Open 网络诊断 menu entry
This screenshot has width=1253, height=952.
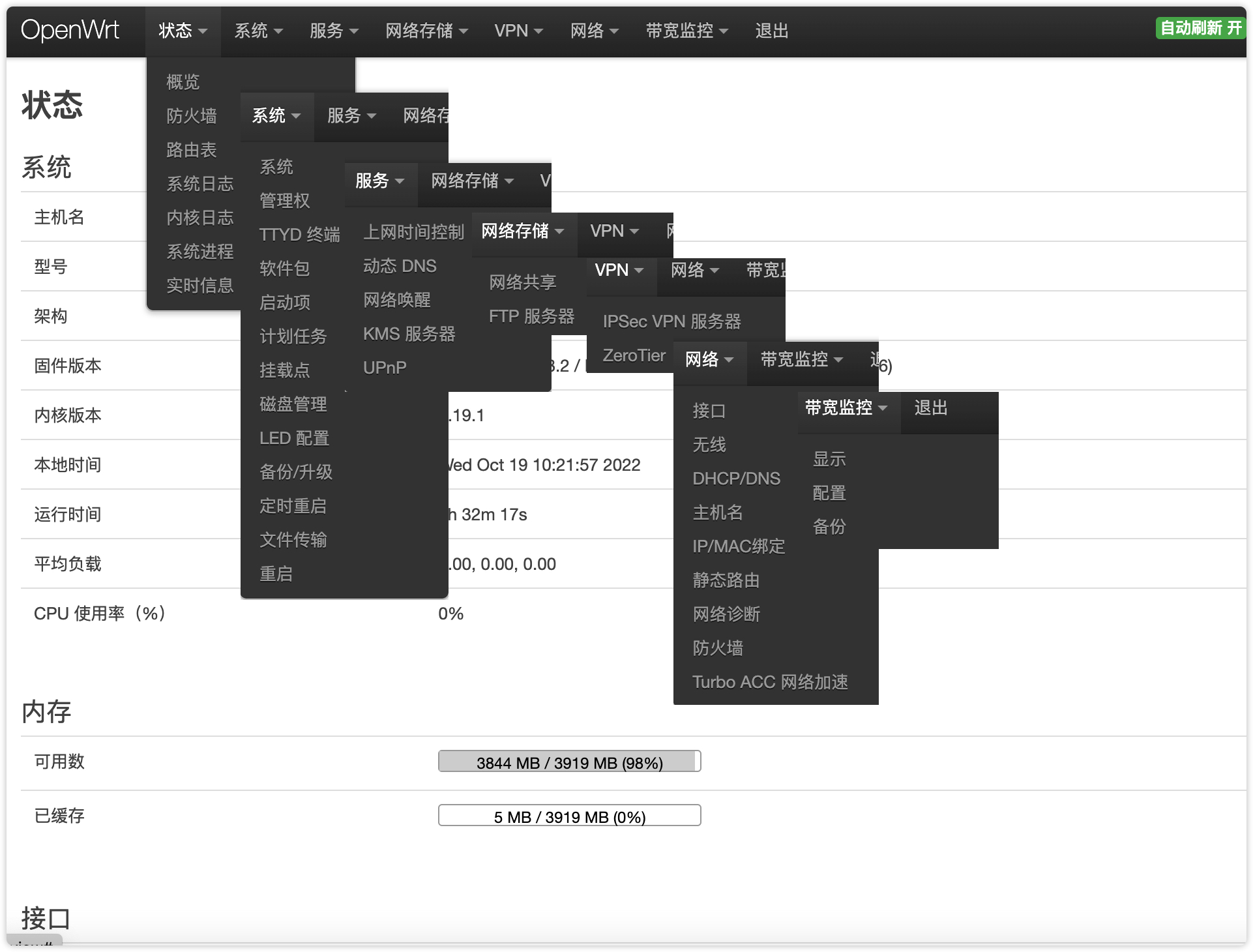click(x=726, y=614)
